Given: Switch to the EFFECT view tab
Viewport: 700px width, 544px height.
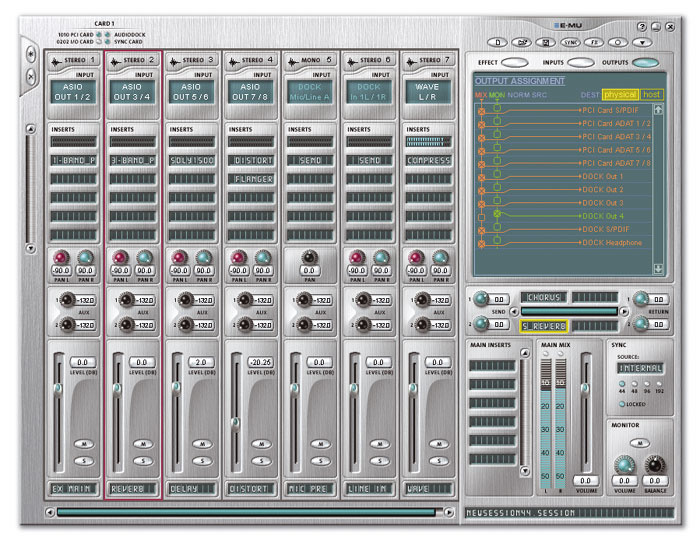Looking at the screenshot, I should pyautogui.click(x=515, y=62).
